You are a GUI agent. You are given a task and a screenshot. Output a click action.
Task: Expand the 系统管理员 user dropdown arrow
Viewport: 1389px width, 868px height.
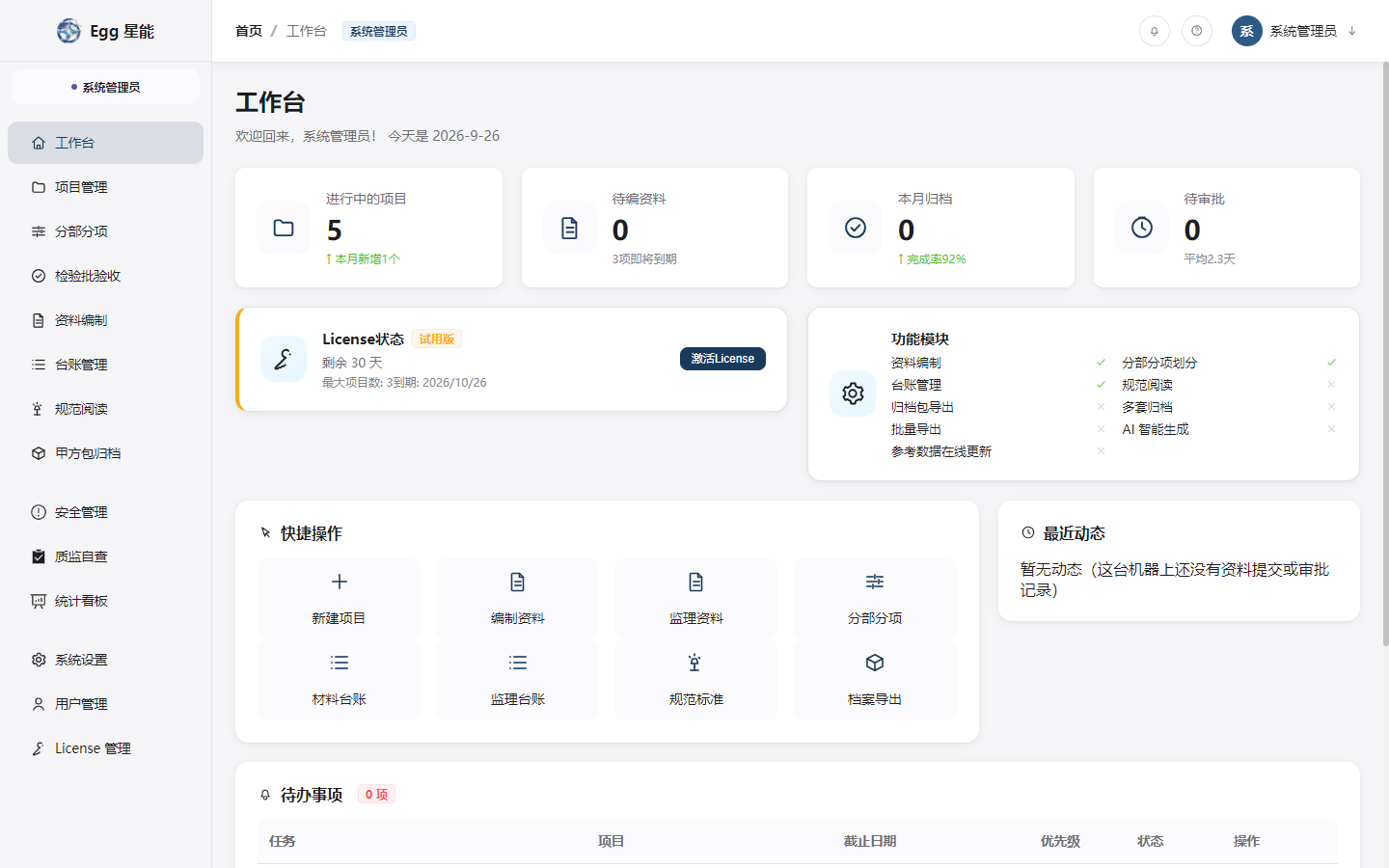[x=1352, y=31]
